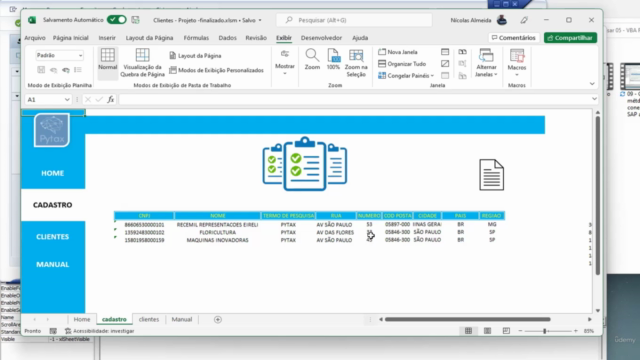
Task: Select the clientes sheet tab
Action: tap(149, 319)
